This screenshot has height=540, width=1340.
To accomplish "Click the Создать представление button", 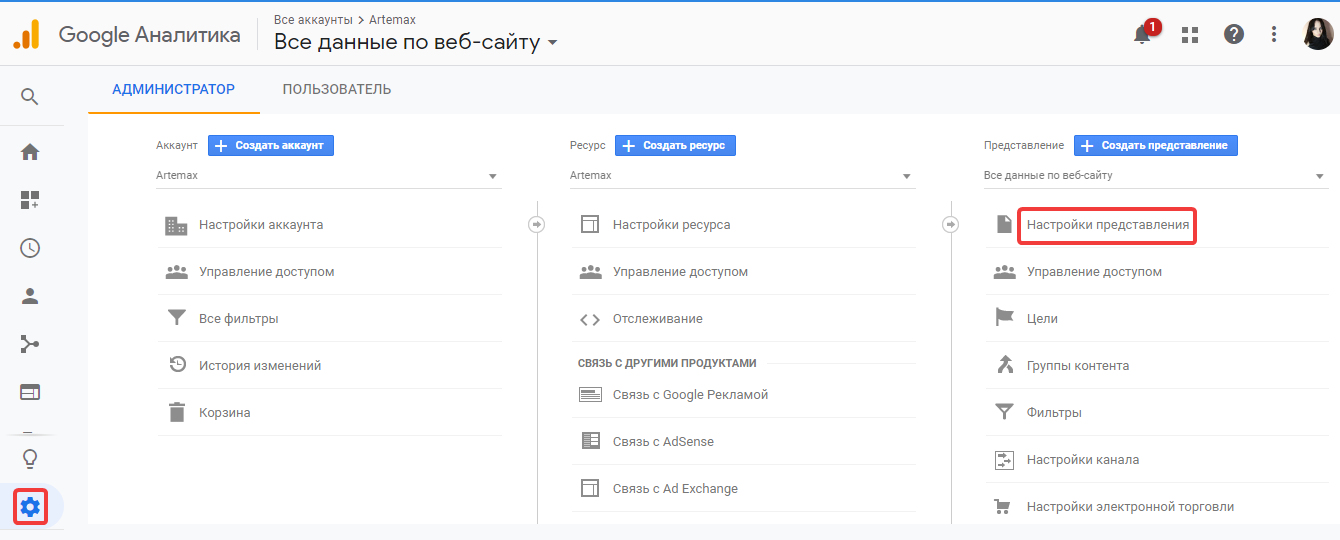I will (1156, 145).
